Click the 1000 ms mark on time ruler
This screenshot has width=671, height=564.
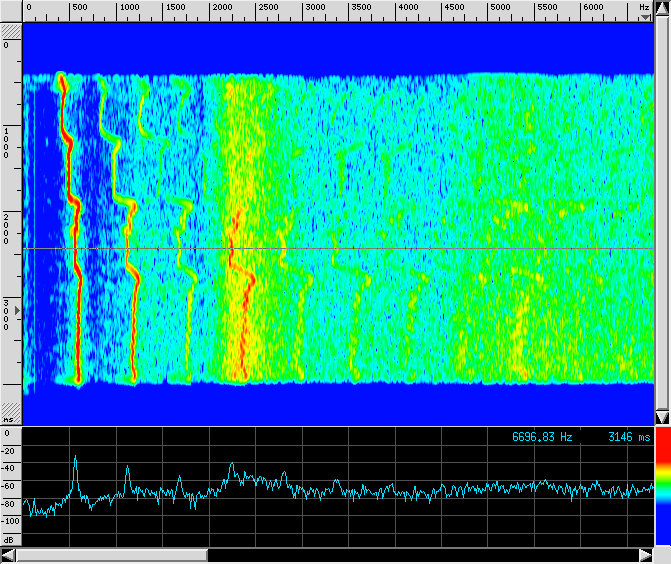pos(8,140)
